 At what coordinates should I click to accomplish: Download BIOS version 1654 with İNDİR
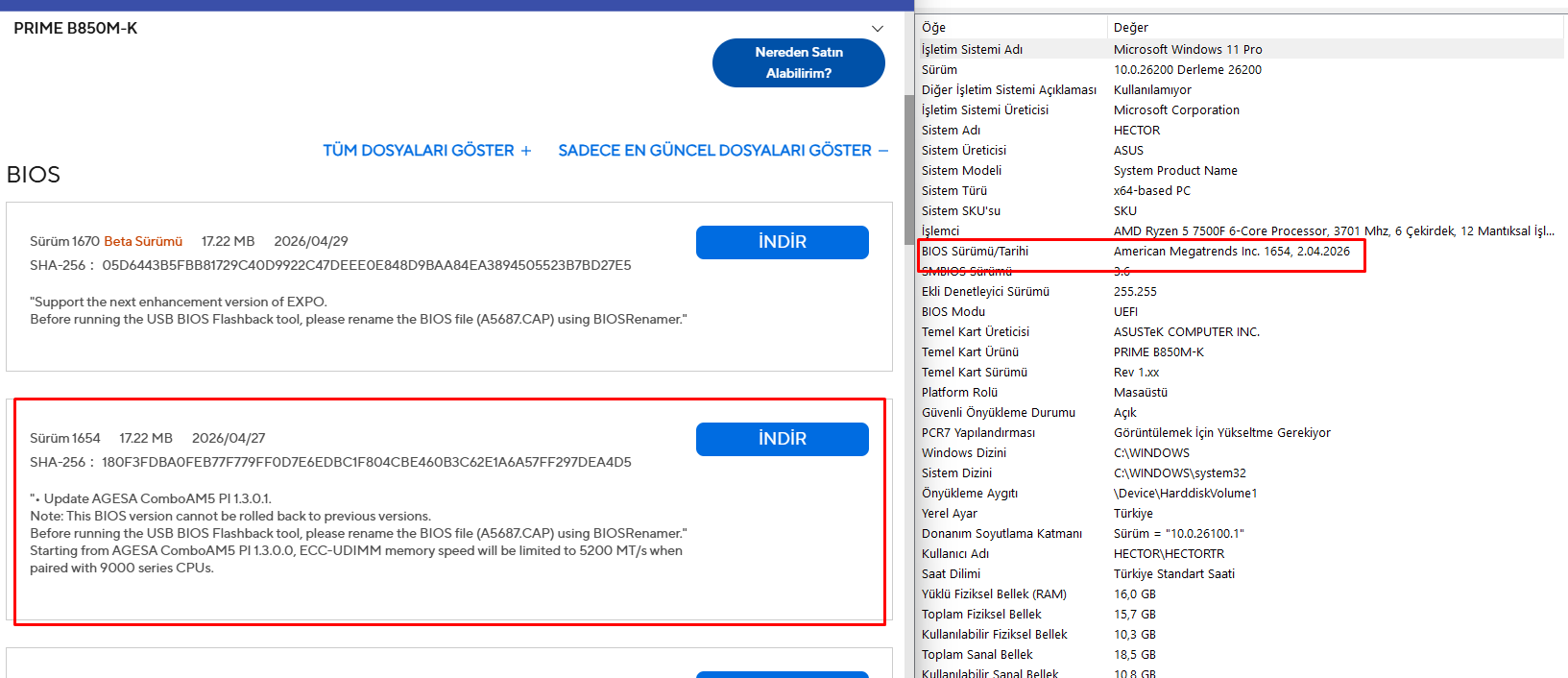783,439
